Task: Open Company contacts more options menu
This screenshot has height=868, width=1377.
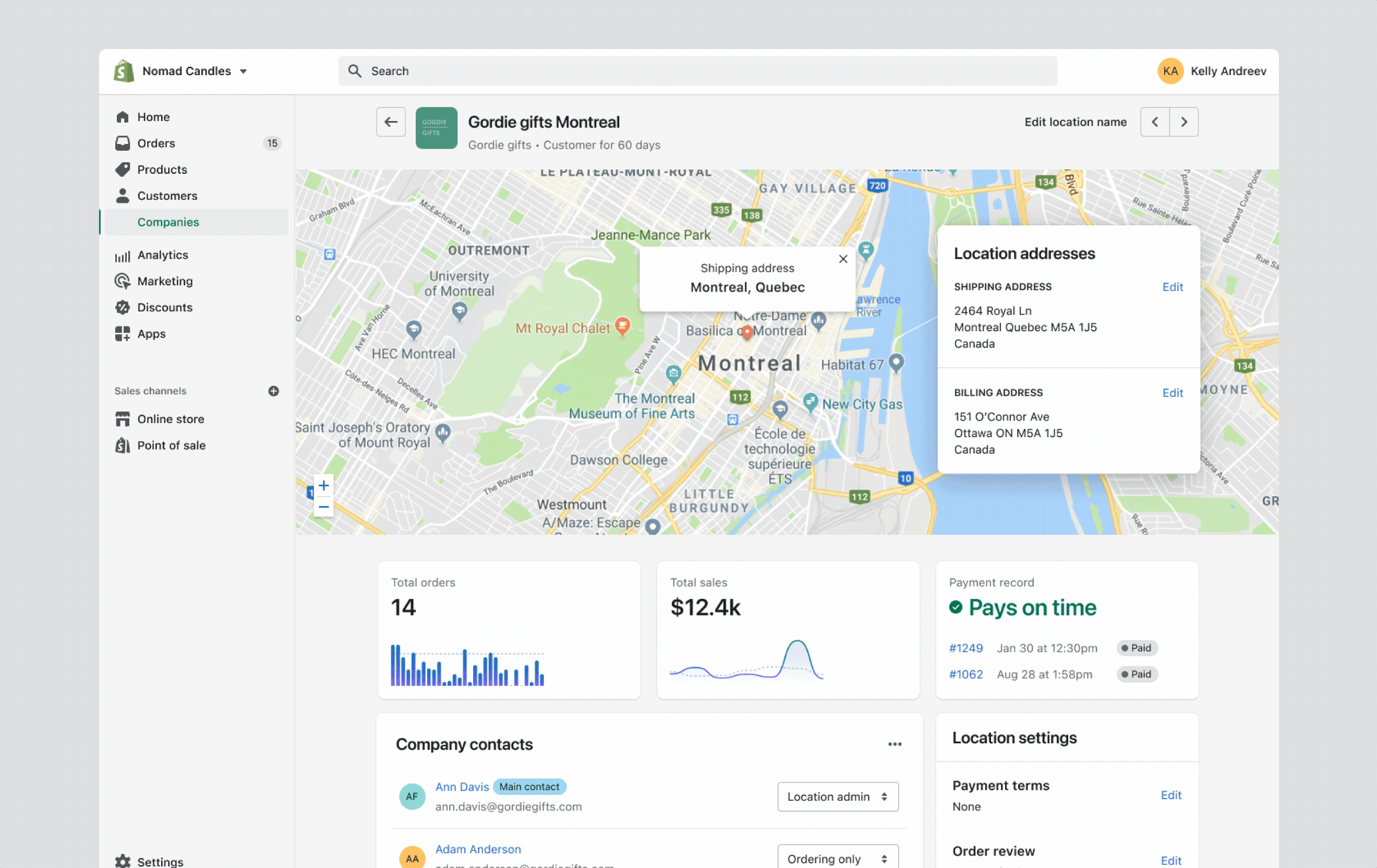Action: point(895,744)
